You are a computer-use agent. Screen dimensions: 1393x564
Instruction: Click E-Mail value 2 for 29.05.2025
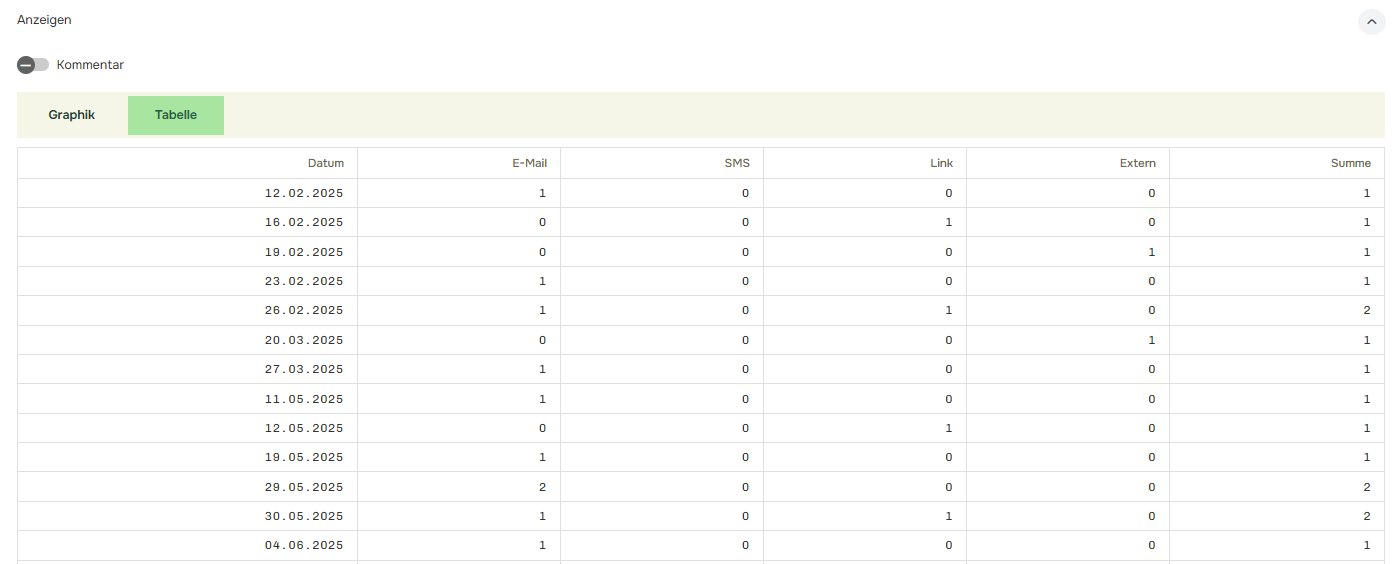(542, 487)
